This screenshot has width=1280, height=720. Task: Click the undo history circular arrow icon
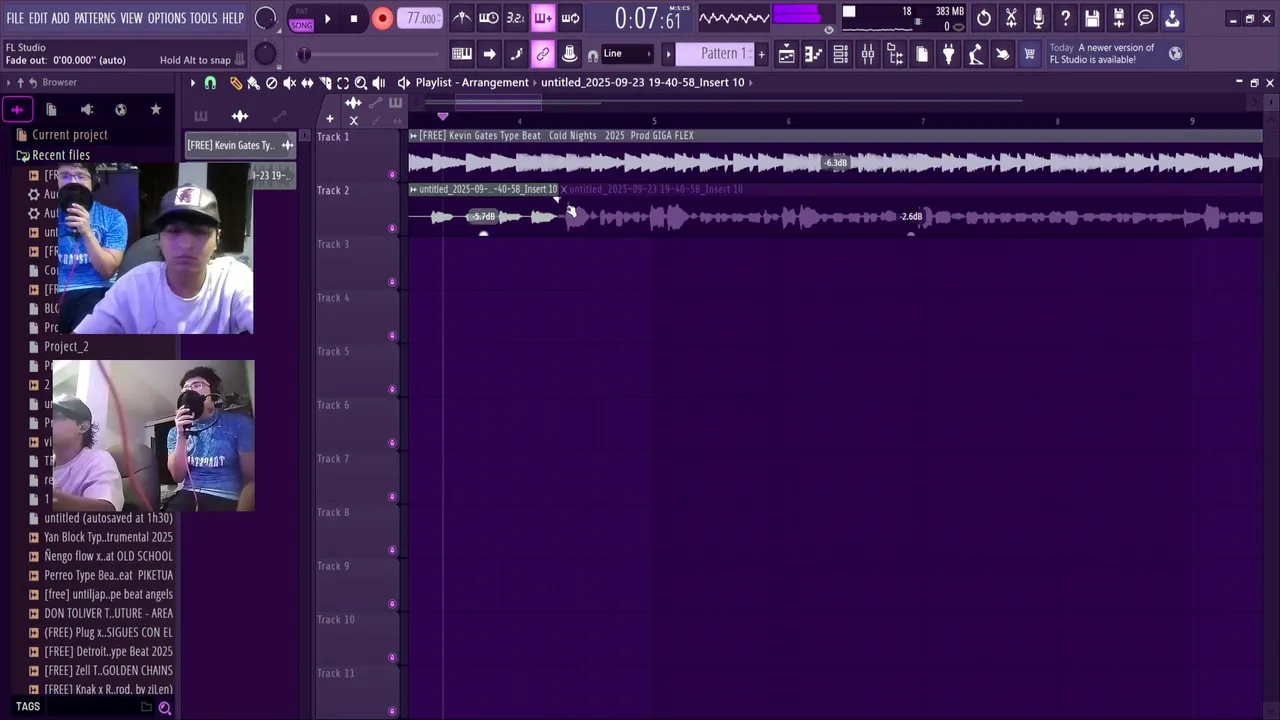[x=984, y=18]
